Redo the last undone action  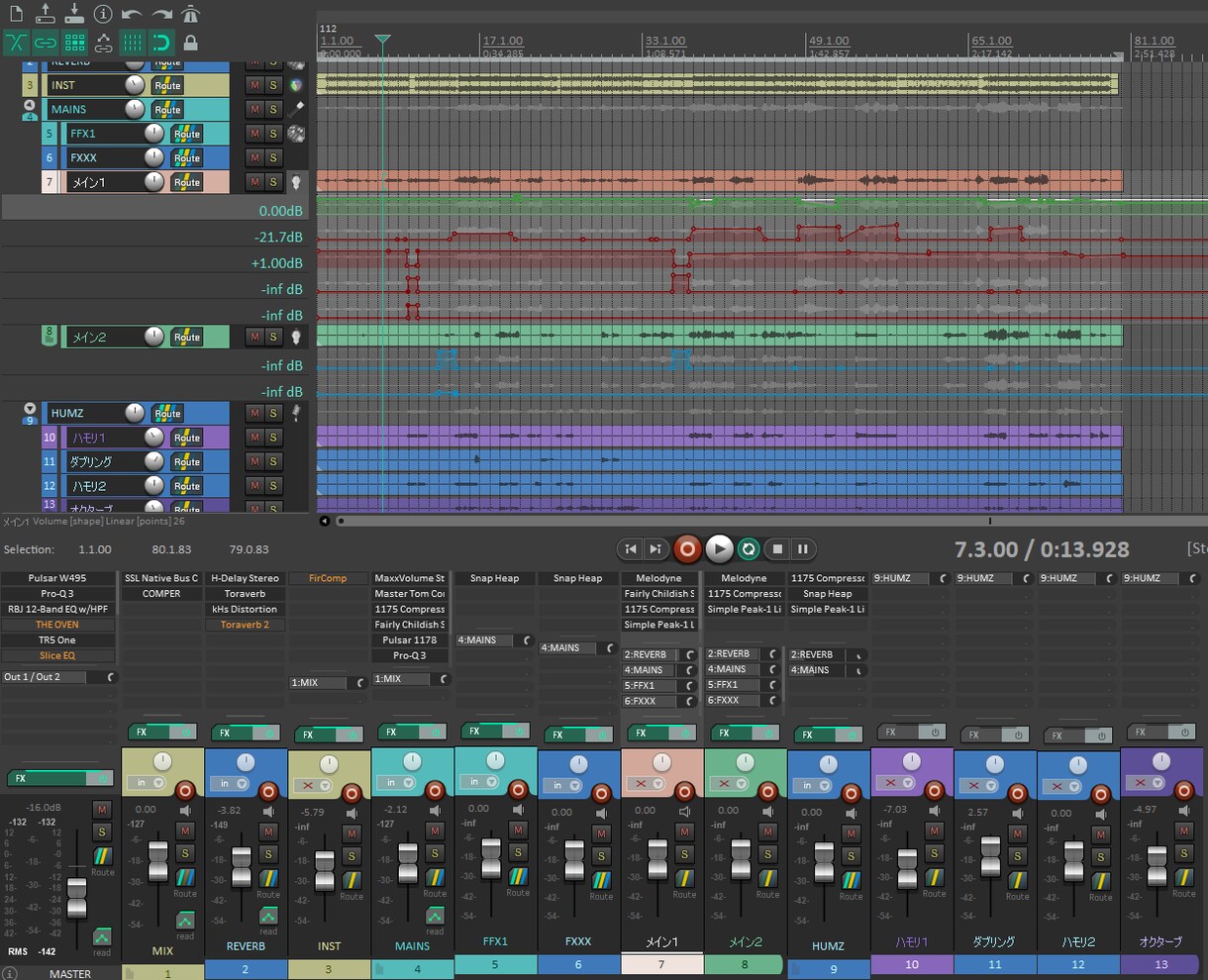(161, 15)
